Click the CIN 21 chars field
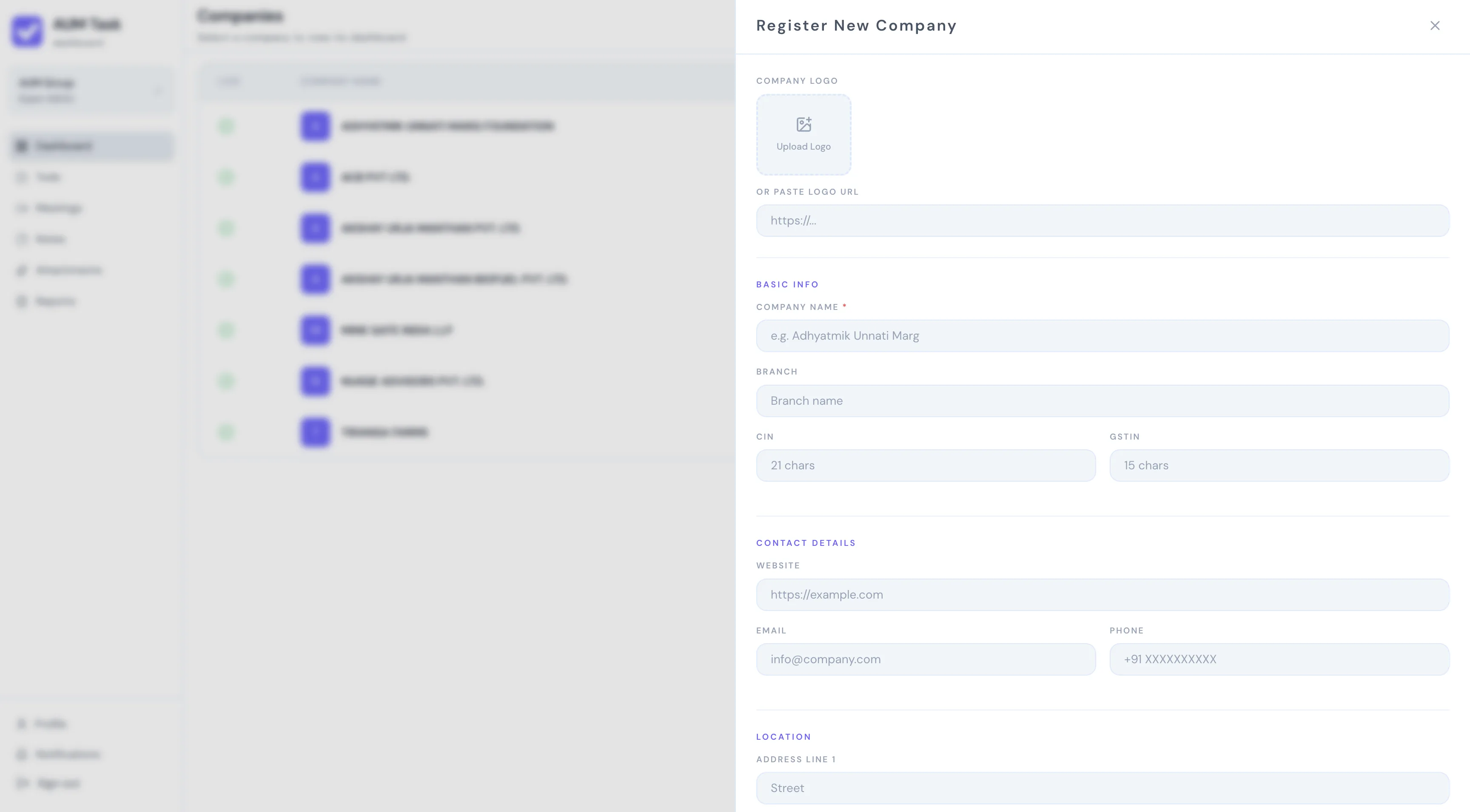1470x812 pixels. coord(926,465)
